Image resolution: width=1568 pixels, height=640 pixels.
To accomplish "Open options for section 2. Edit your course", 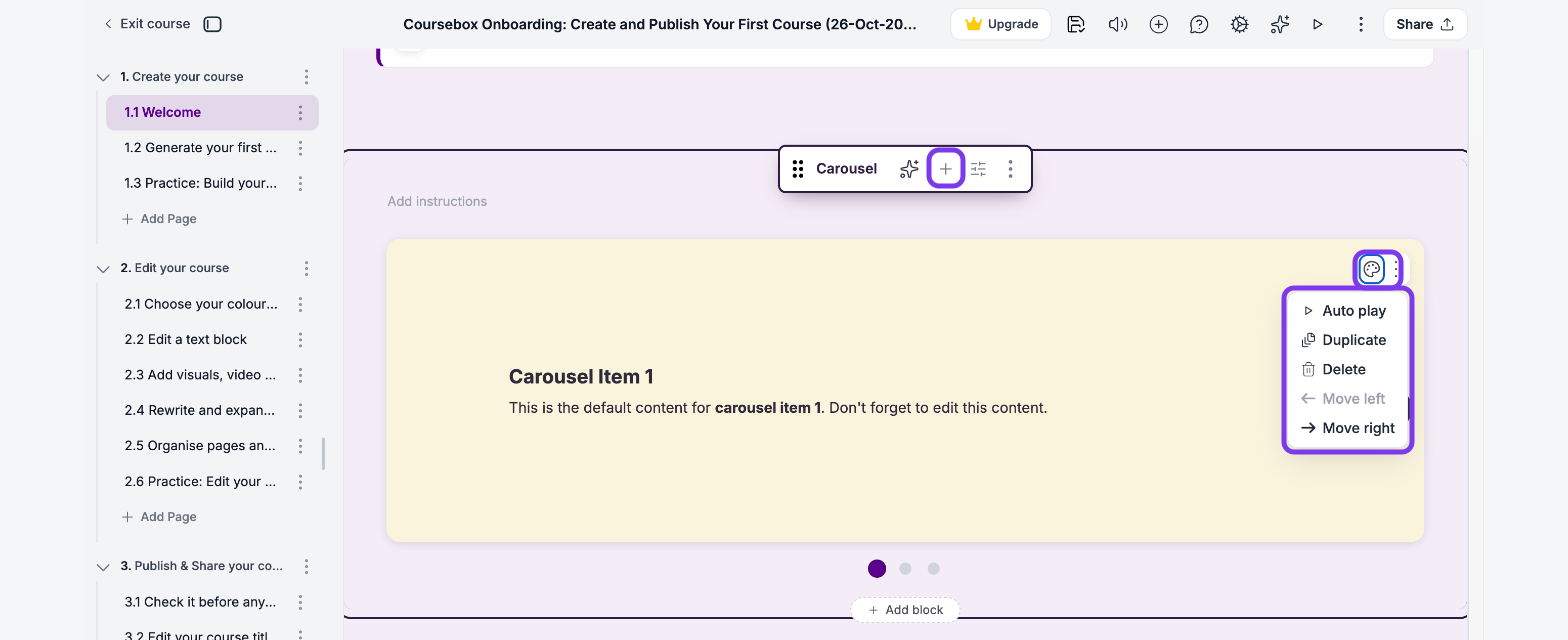I will [306, 268].
